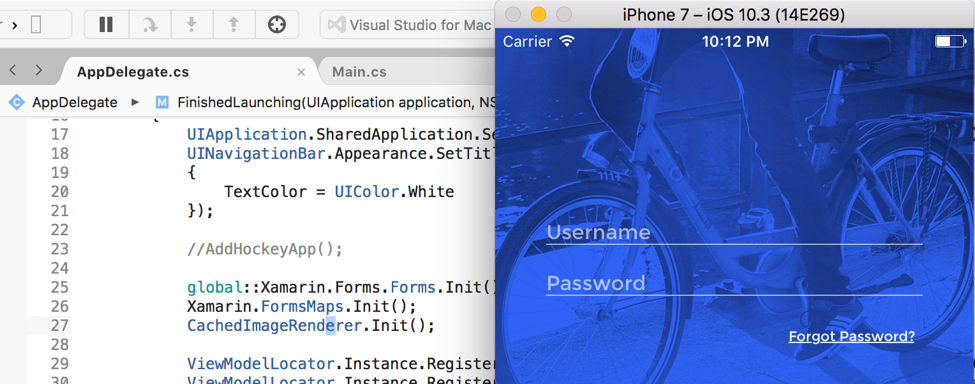
Task: Click the method icon beside FinishedLaunching
Action: 162,103
